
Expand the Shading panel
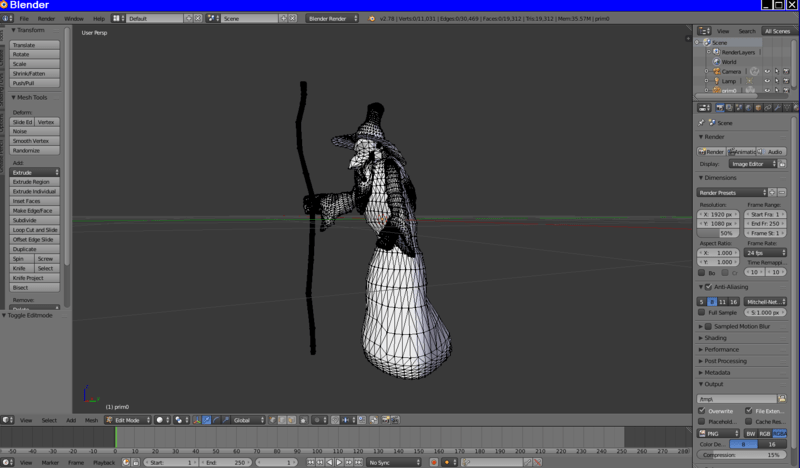[x=716, y=338]
